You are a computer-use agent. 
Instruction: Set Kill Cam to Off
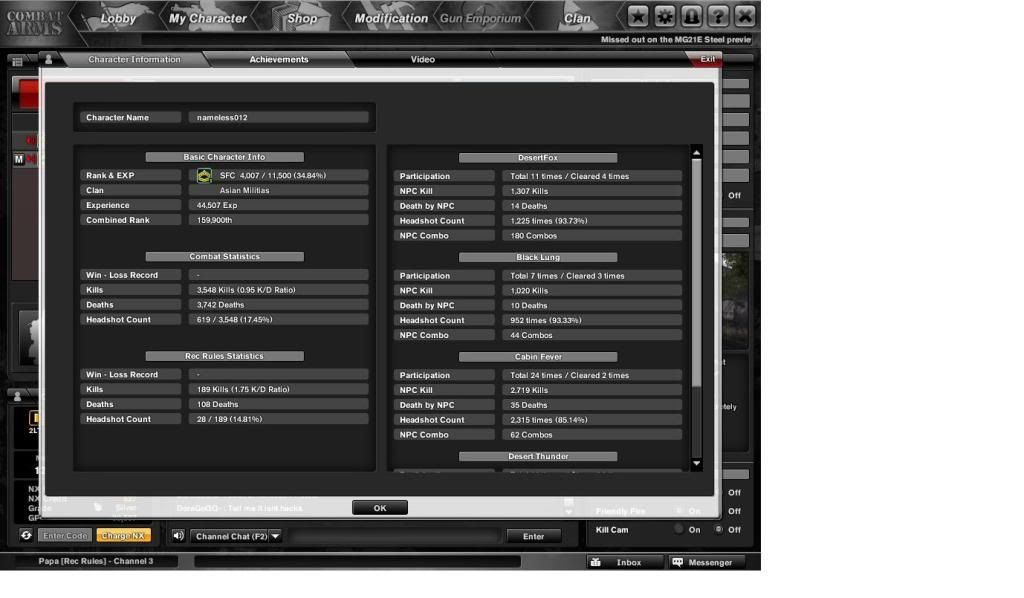[x=719, y=529]
